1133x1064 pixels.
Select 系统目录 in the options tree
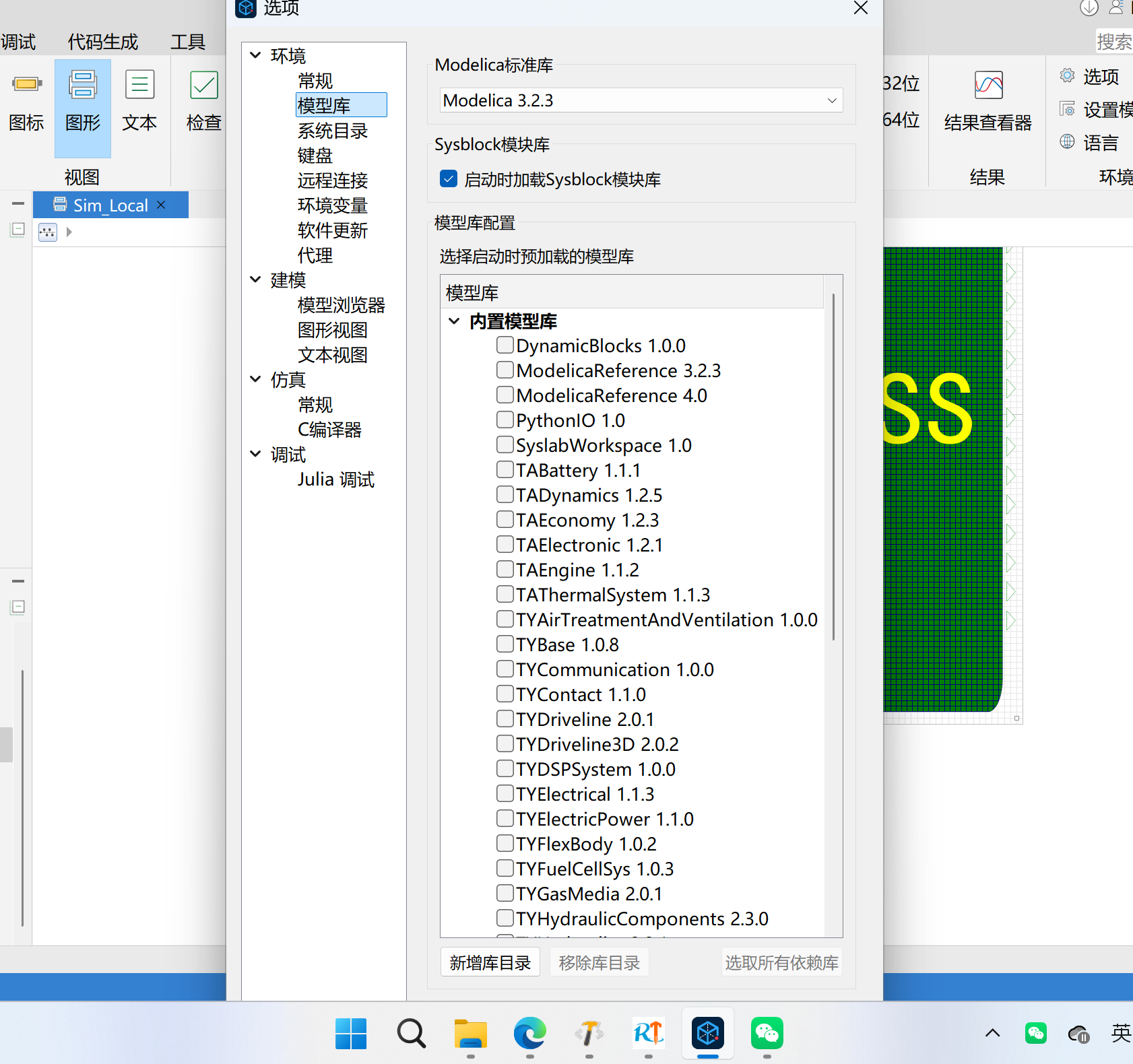[x=333, y=131]
